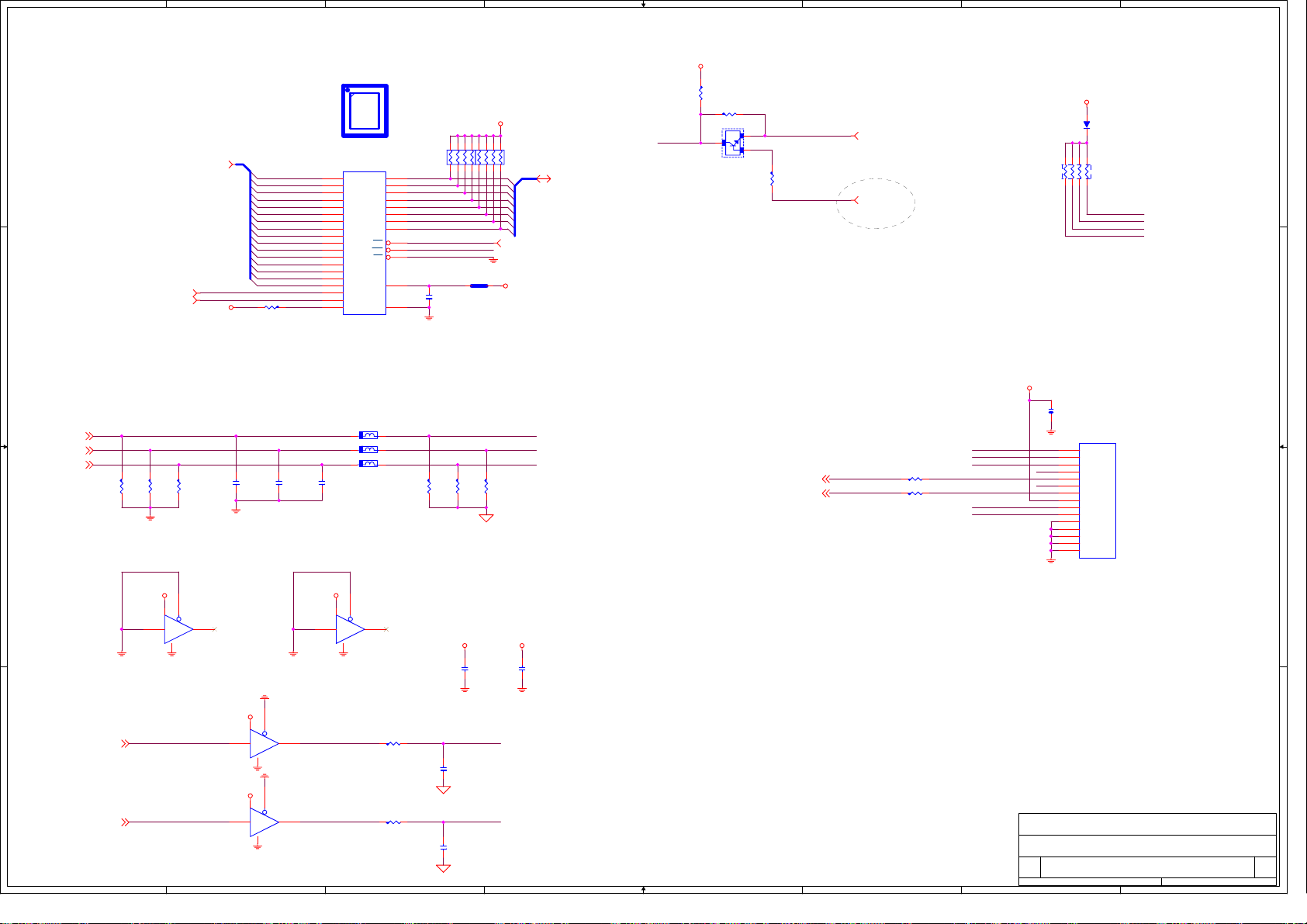Select the topmost ferrite bead inductor
1307x924 pixels.
point(368,435)
